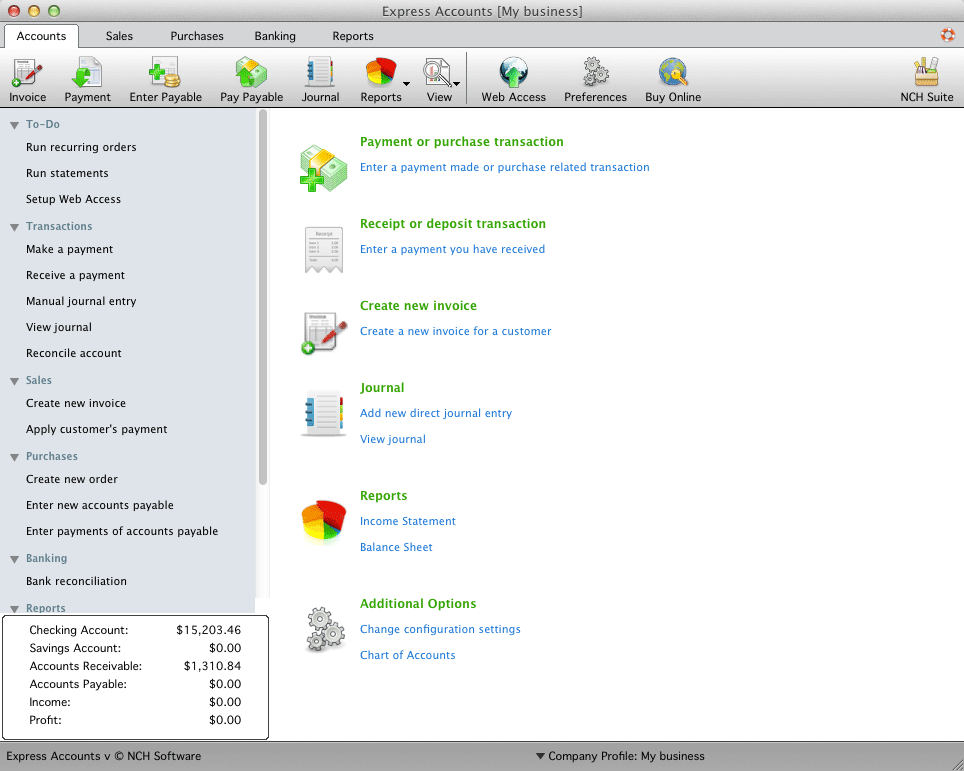Viewport: 964px width, 771px height.
Task: Select Enter payments of accounts payable
Action: (122, 531)
